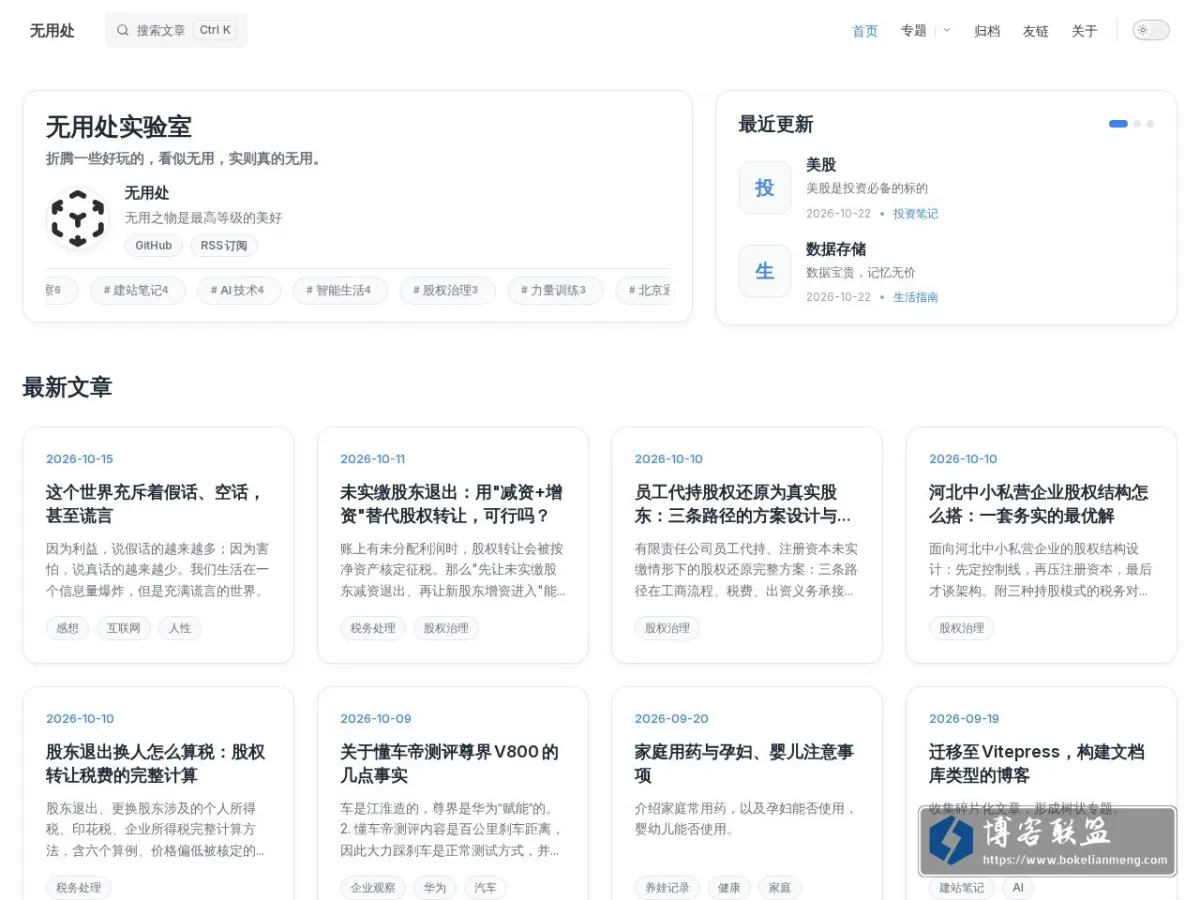Click the 健康 tag
The height and width of the screenshot is (900, 1200).
tap(730, 887)
